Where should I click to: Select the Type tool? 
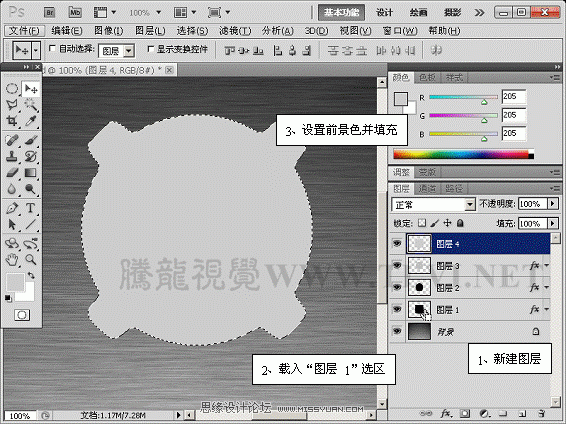pyautogui.click(x=31, y=208)
